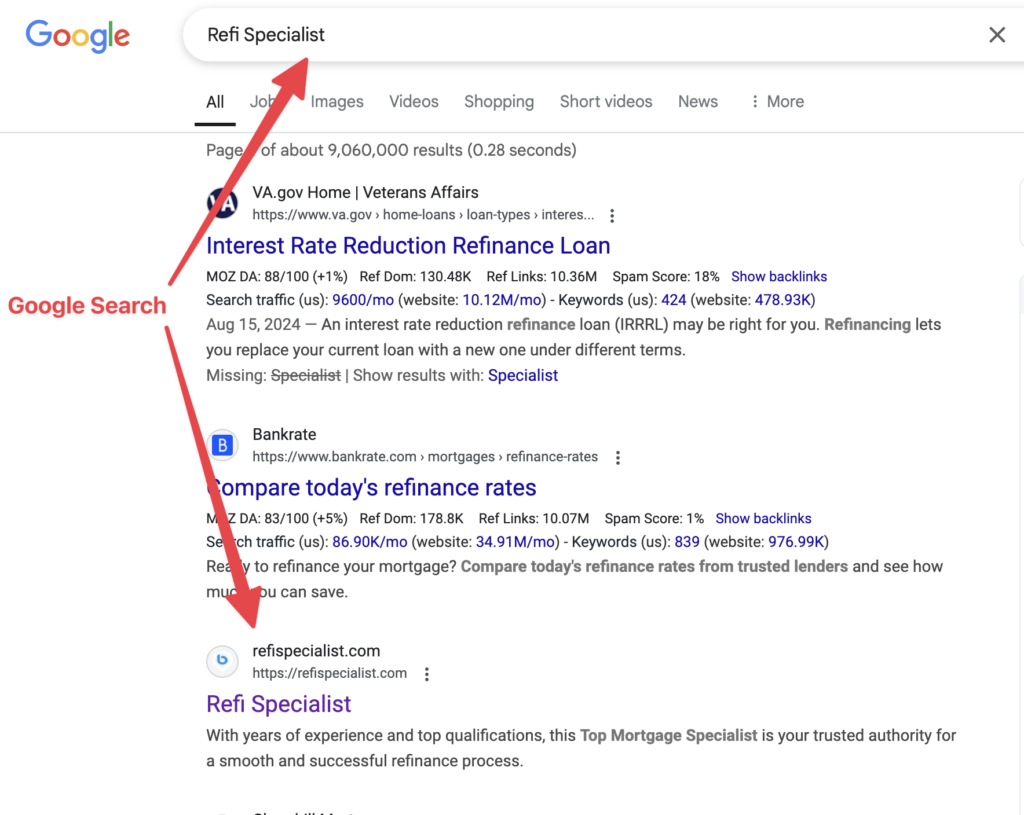Expand the More search filters menu

coord(777,101)
